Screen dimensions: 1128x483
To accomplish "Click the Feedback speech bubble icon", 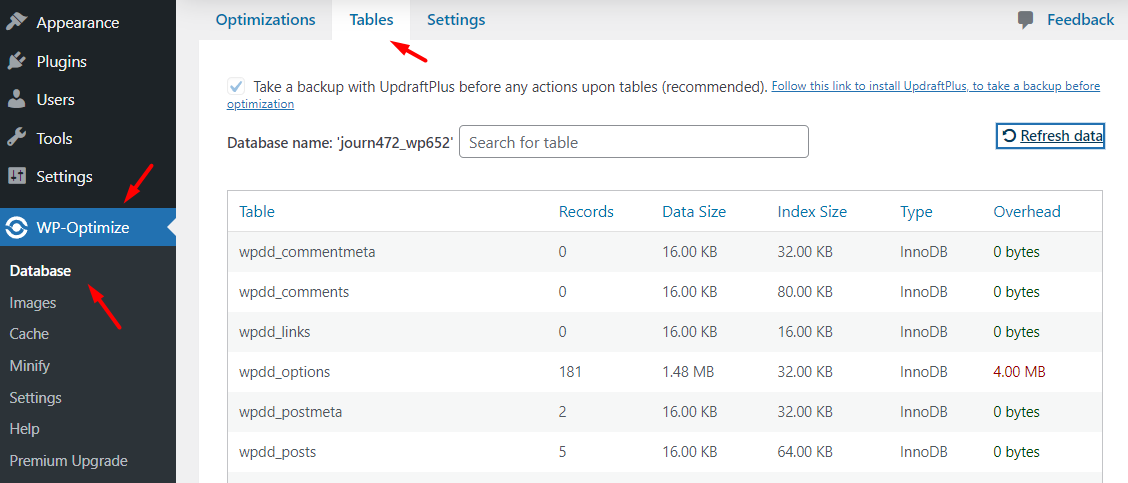I will pos(1026,20).
